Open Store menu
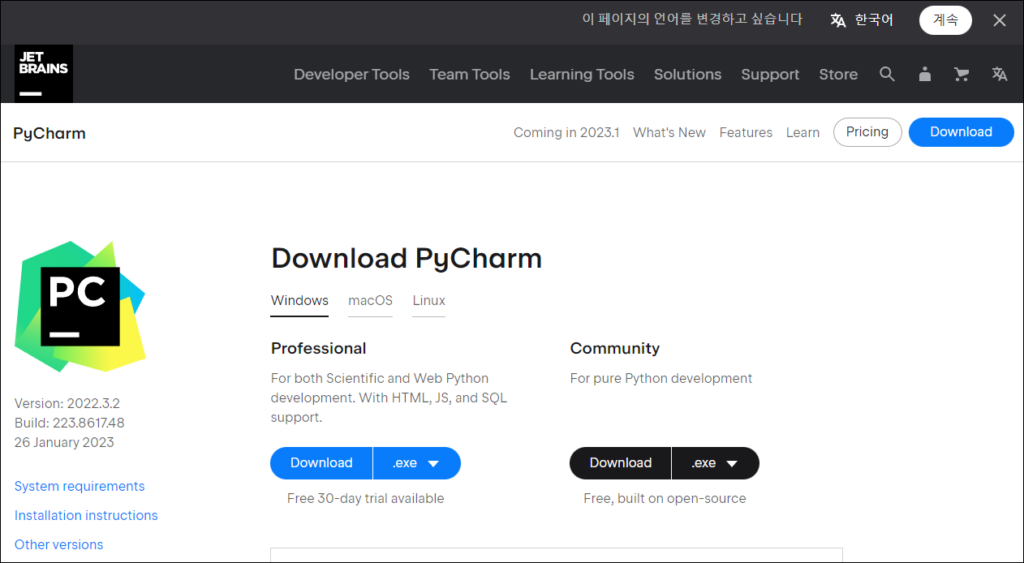1024x563 pixels. [839, 74]
